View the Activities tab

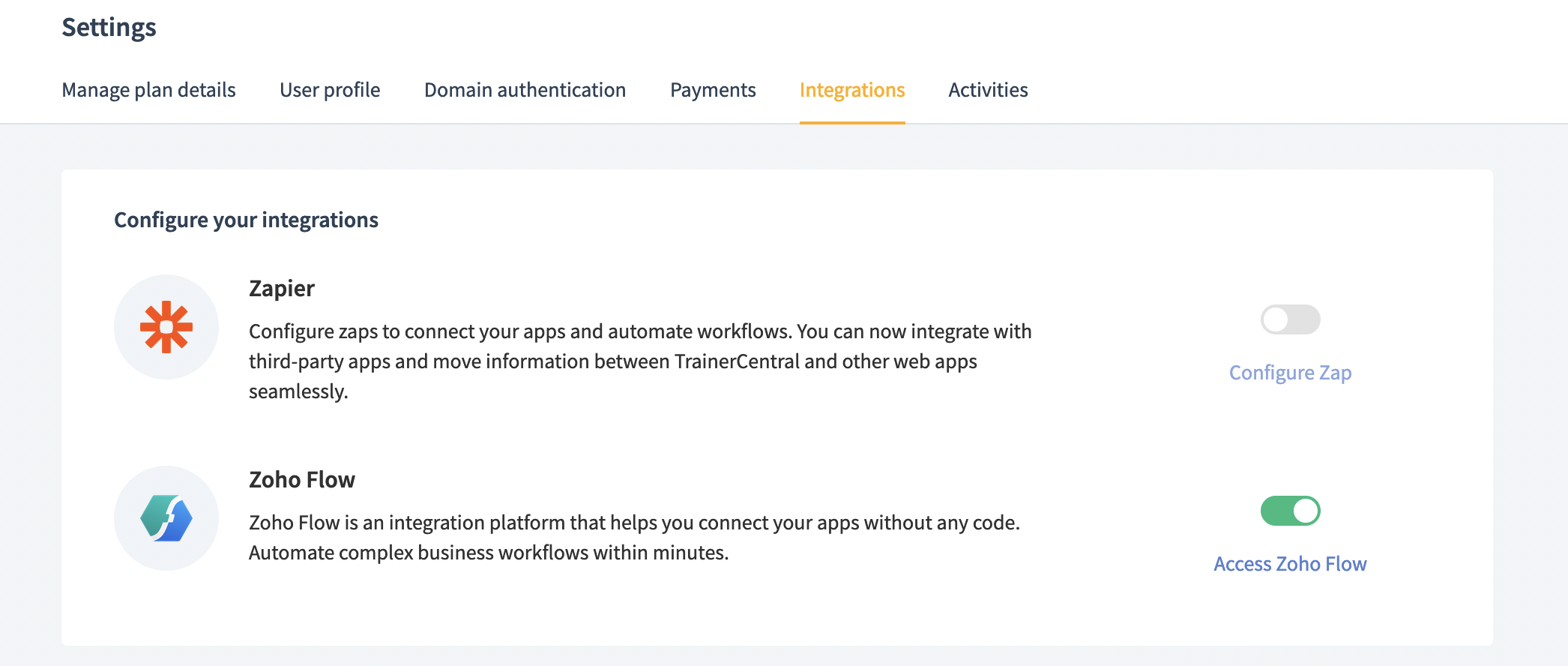[988, 90]
